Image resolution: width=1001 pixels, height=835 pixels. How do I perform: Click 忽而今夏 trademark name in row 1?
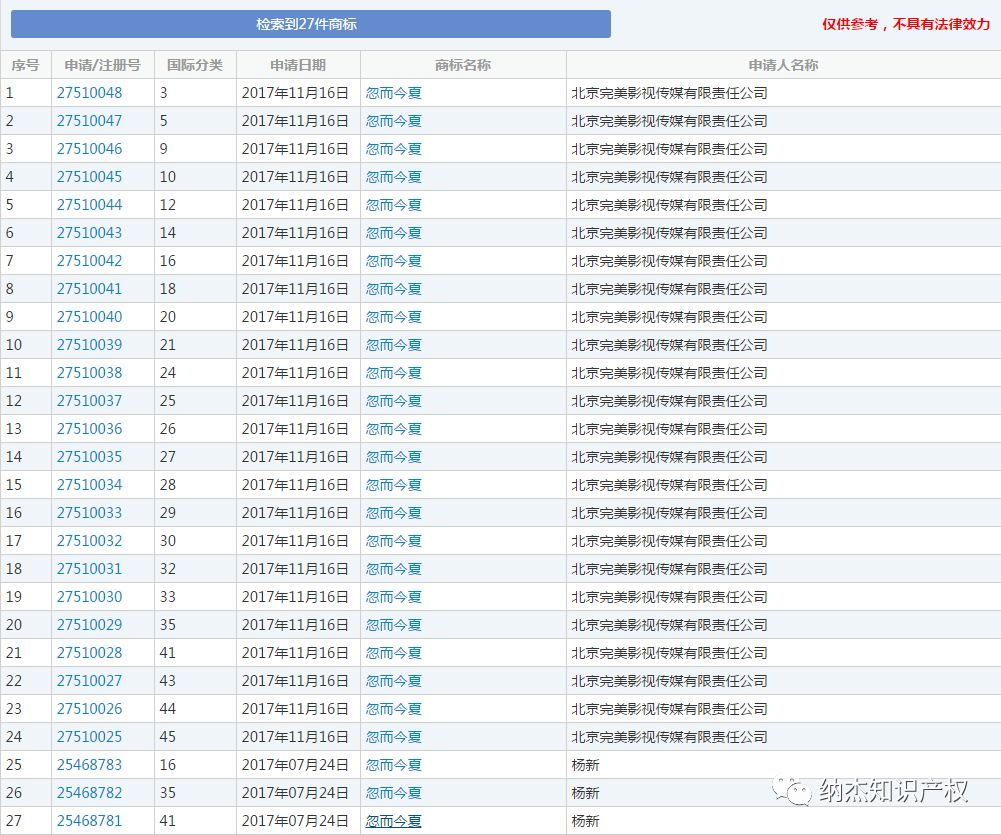[393, 93]
